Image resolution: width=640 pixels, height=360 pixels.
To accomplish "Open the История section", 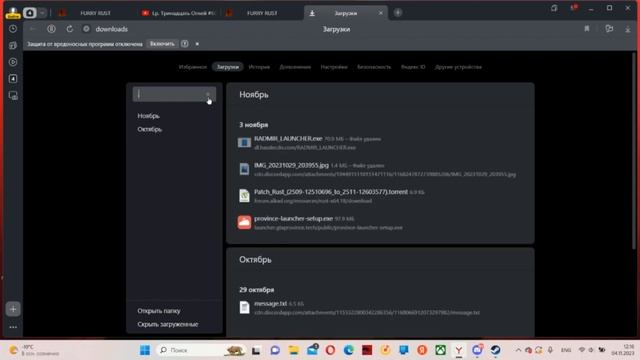I will (x=259, y=67).
